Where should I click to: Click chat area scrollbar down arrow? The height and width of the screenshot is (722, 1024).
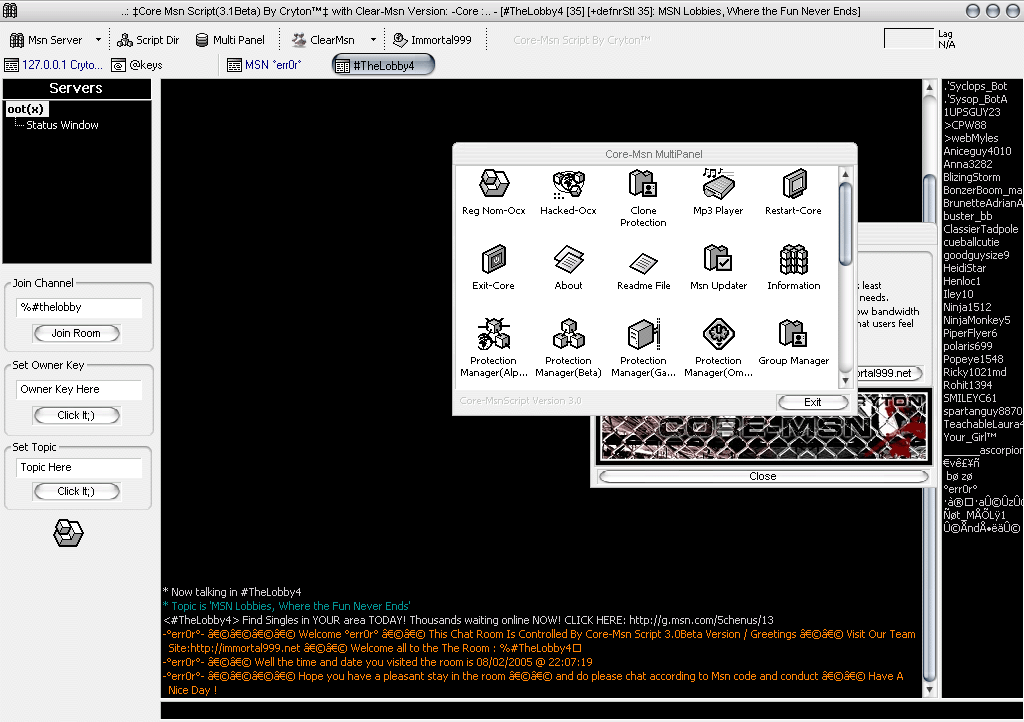930,690
